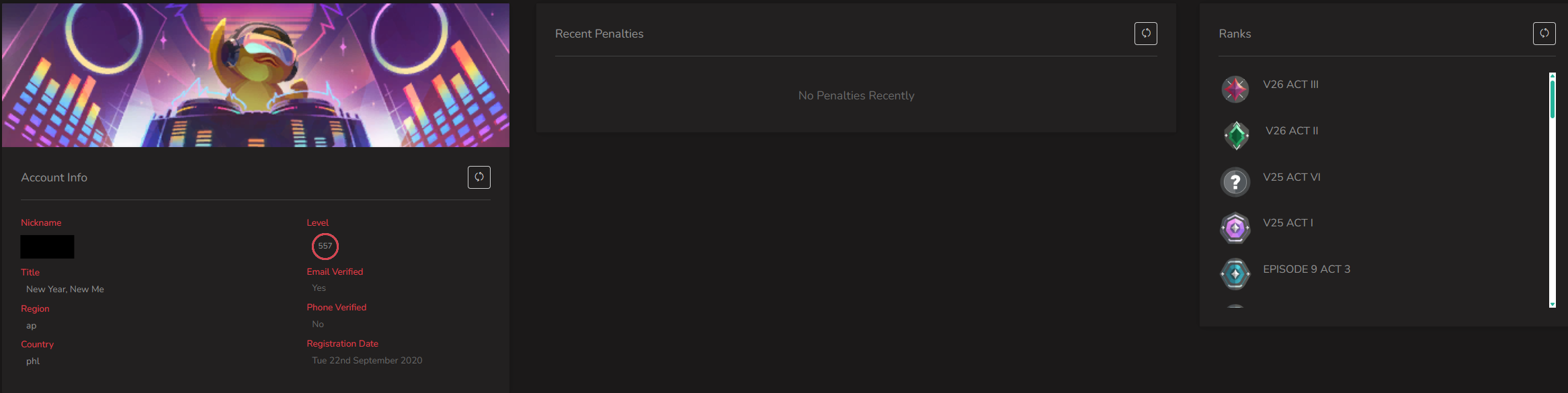Refresh the Account Info panel
Viewport: 1568px width, 393px height.
click(x=479, y=177)
